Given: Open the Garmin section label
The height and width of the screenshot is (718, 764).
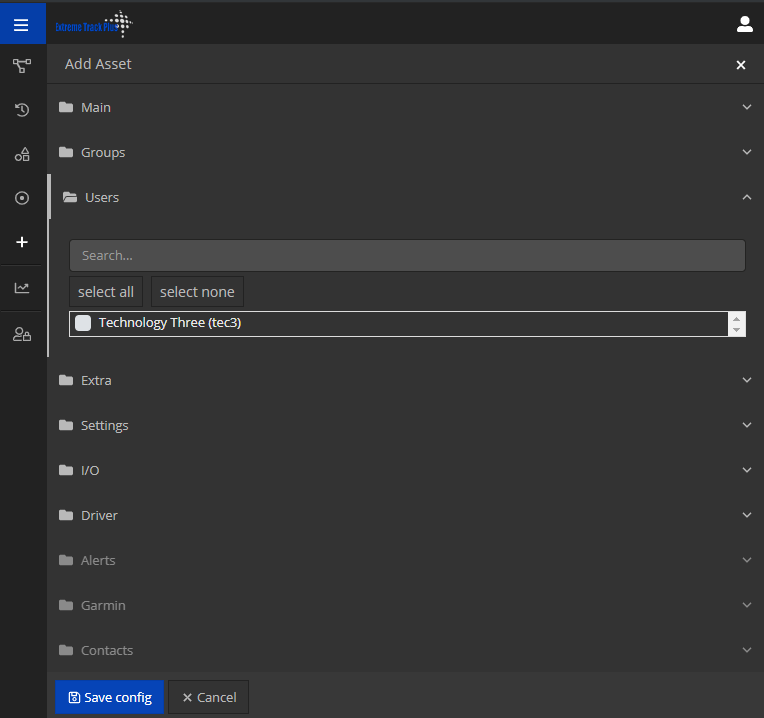Looking at the screenshot, I should (x=103, y=605).
